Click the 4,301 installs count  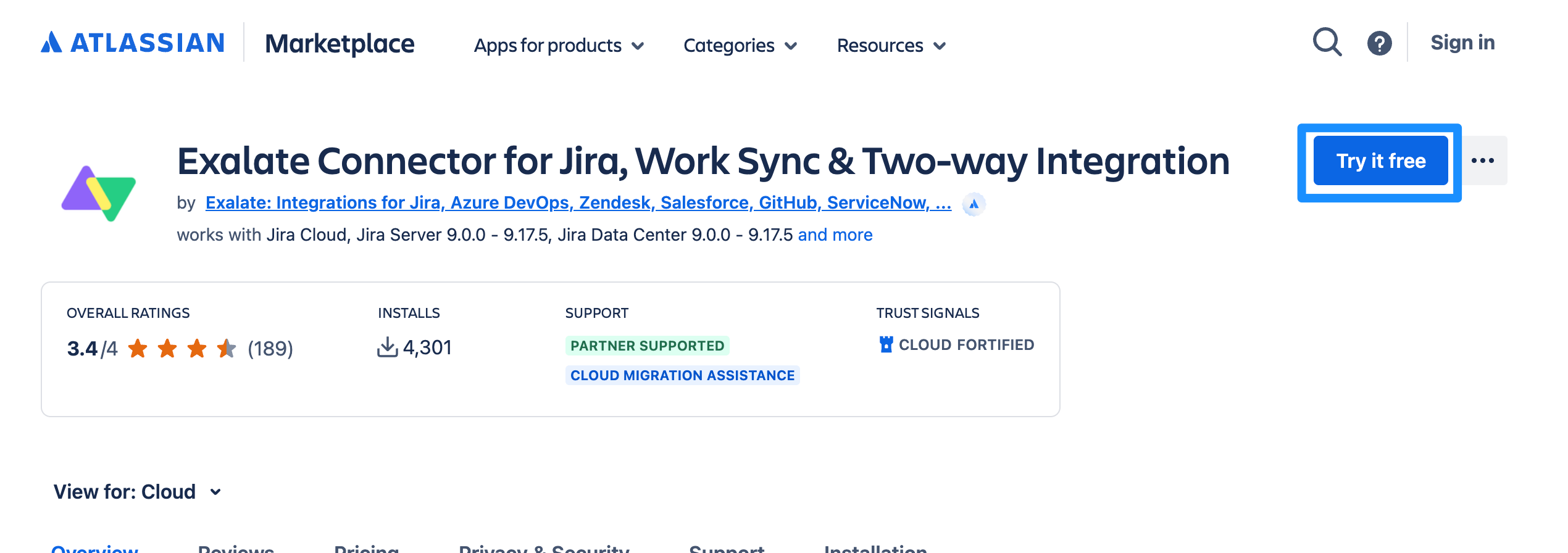pyautogui.click(x=427, y=347)
